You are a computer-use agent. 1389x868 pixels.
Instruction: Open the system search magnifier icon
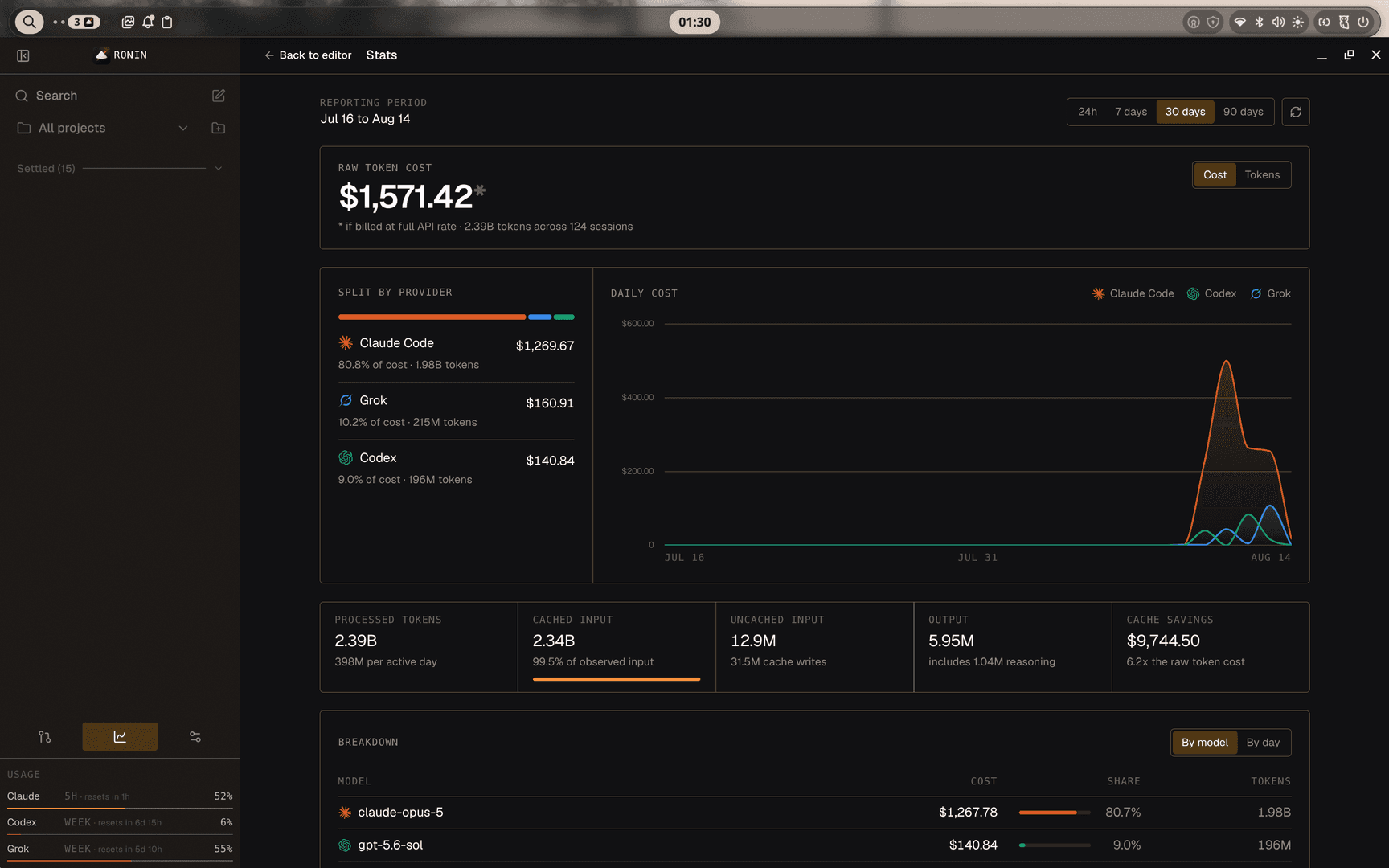[x=29, y=22]
